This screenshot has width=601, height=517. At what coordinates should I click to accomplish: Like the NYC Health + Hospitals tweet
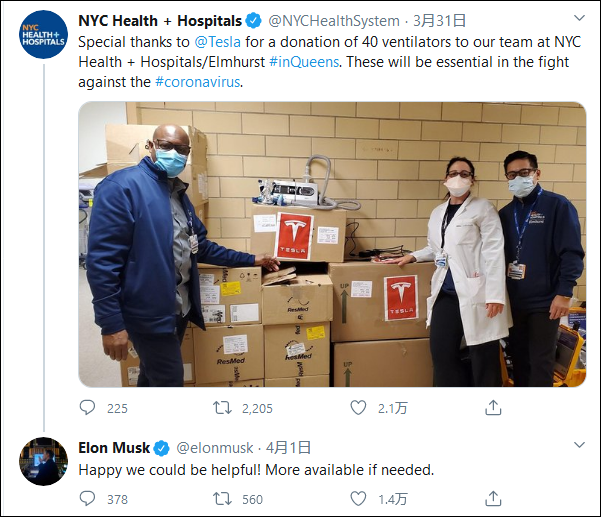click(x=358, y=407)
